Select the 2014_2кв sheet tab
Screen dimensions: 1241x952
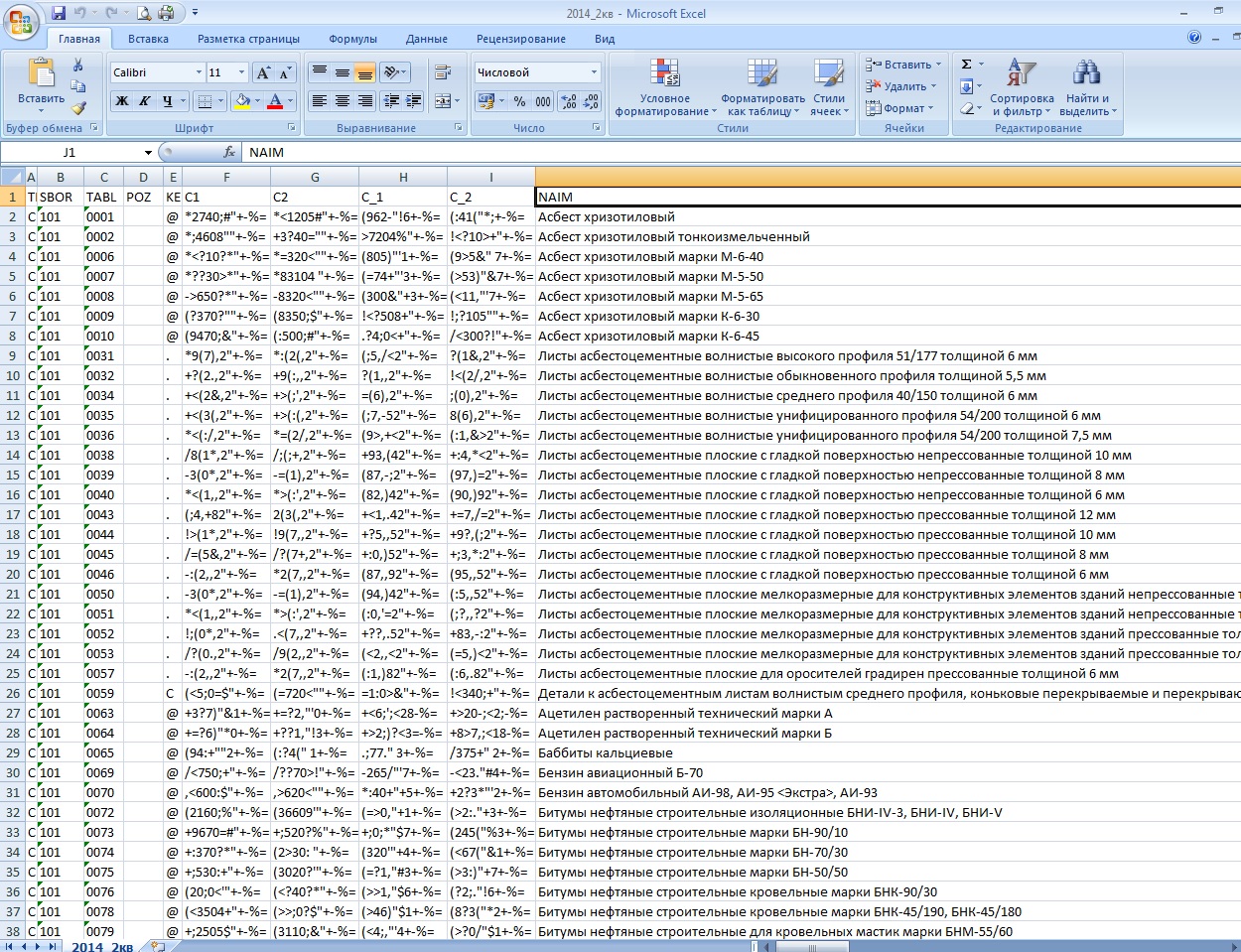(x=102, y=946)
